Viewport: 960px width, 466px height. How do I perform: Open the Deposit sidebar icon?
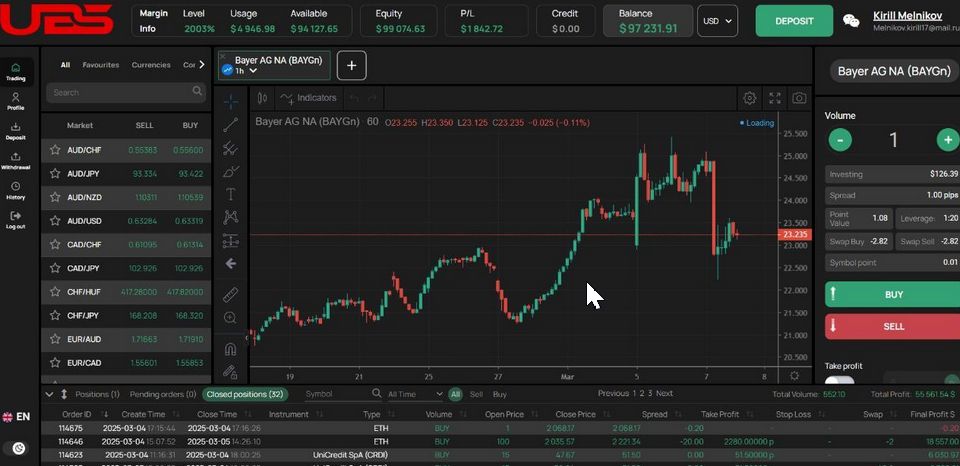16,131
